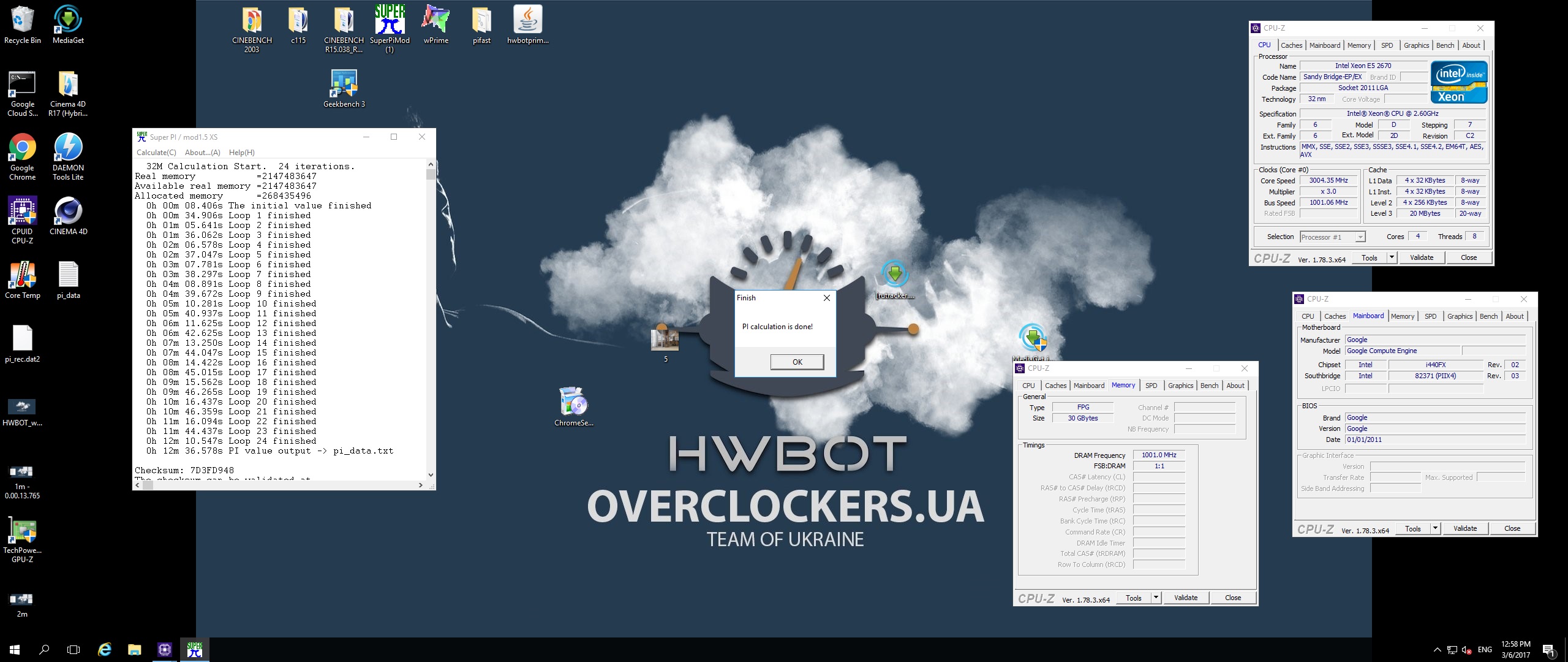
Task: Open the ENG language indicator in tray
Action: pos(1485,650)
